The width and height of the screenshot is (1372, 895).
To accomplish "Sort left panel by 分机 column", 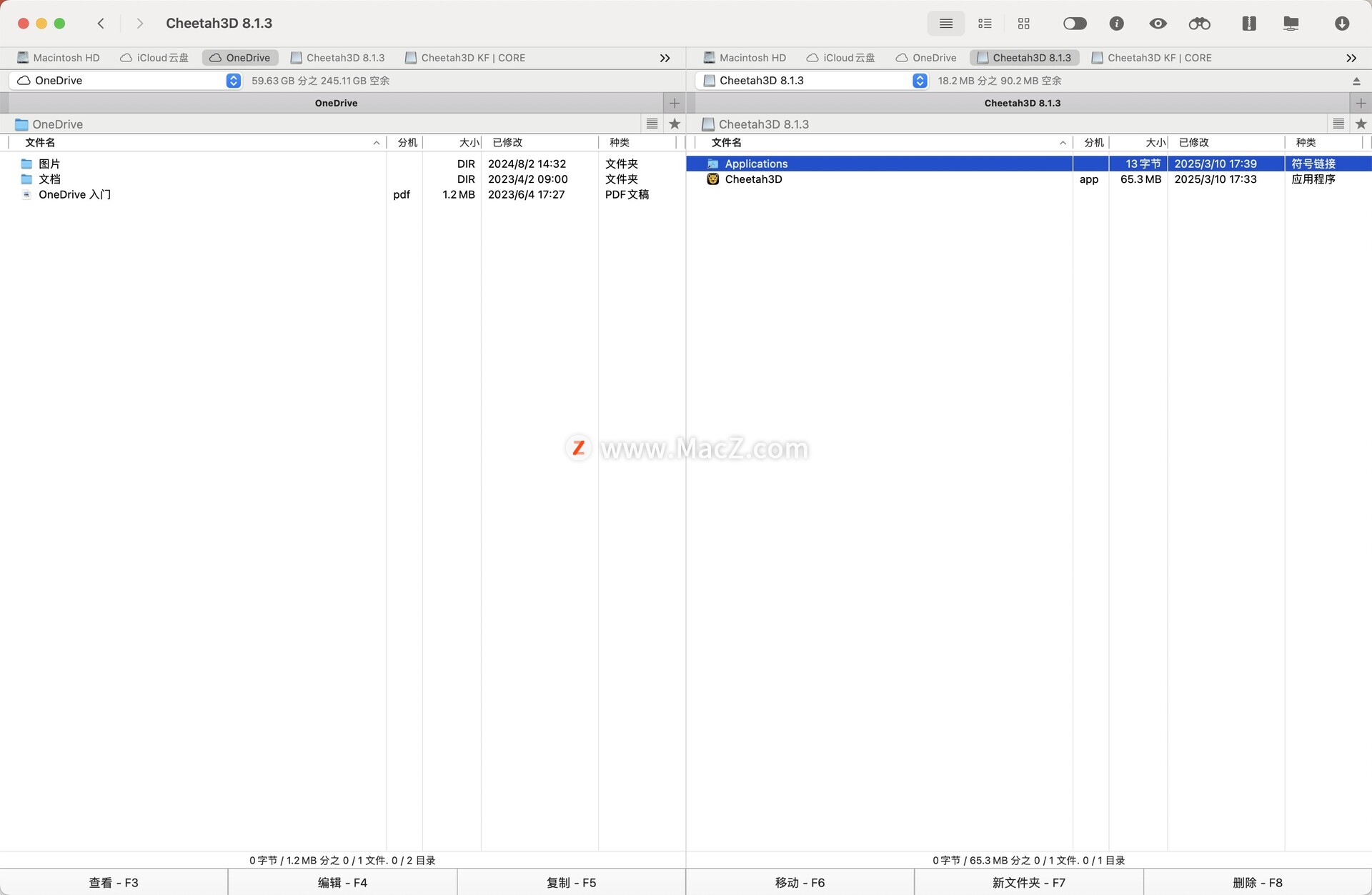I will pos(404,143).
